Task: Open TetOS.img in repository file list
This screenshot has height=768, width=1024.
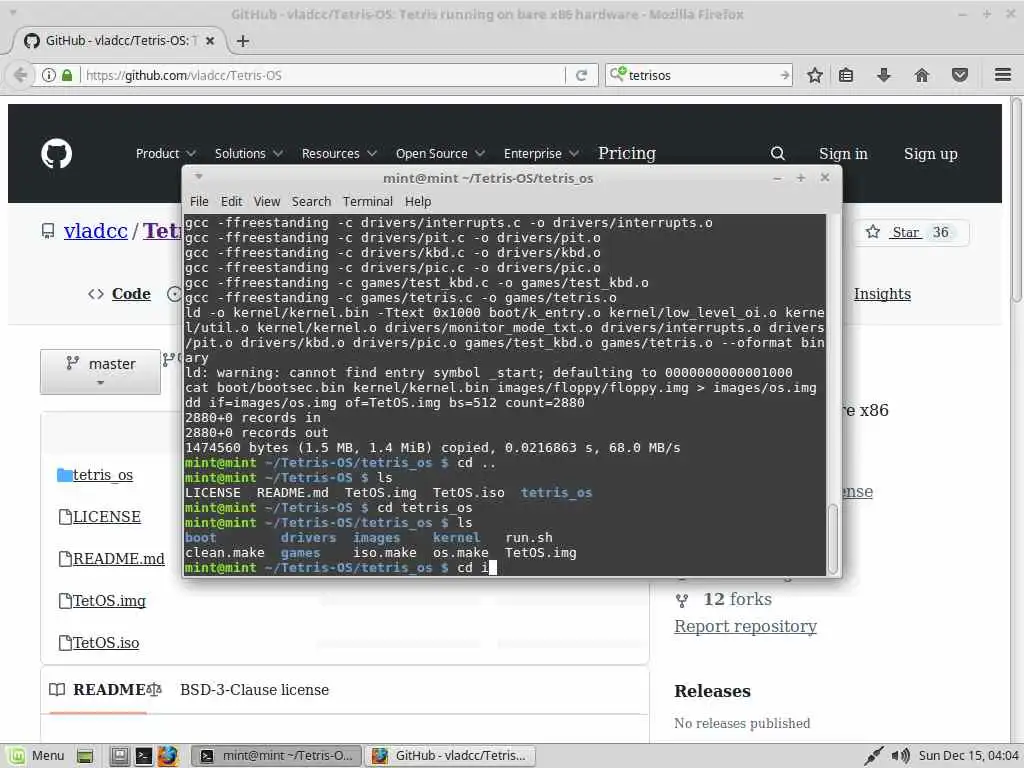Action: coord(109,600)
